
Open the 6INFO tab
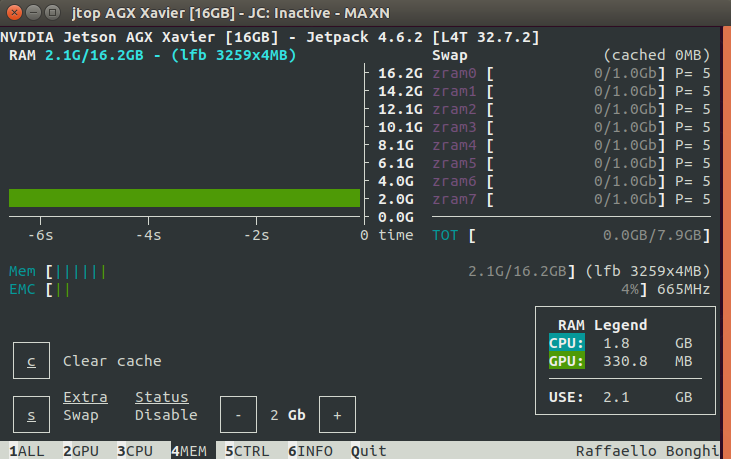(310, 451)
